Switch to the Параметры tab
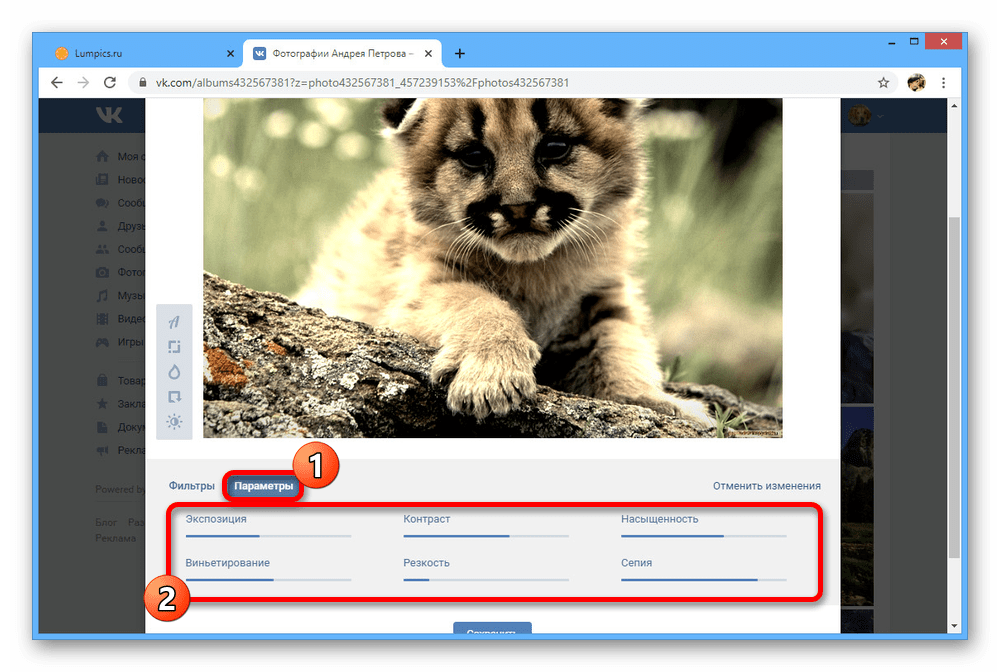 [x=263, y=486]
